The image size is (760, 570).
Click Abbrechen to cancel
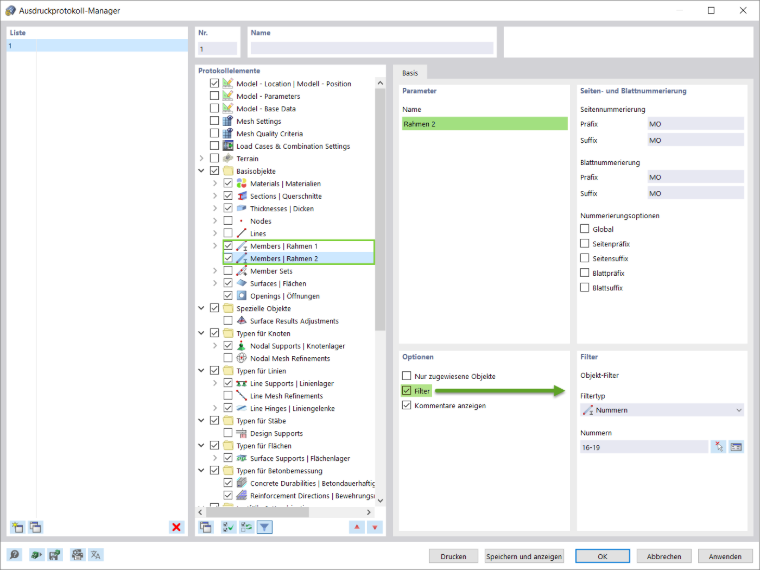click(664, 556)
